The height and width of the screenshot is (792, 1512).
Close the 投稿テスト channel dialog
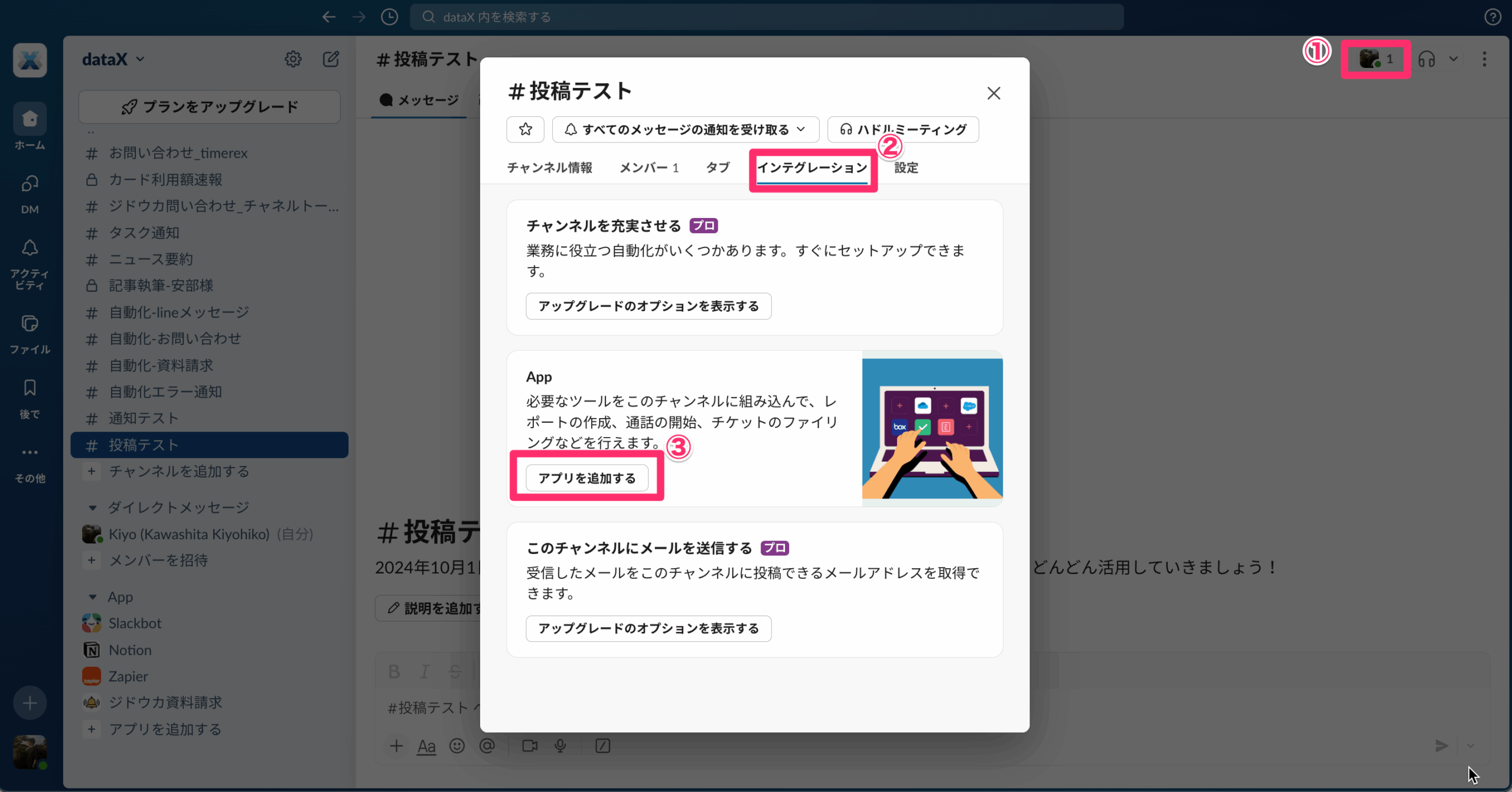pyautogui.click(x=994, y=93)
